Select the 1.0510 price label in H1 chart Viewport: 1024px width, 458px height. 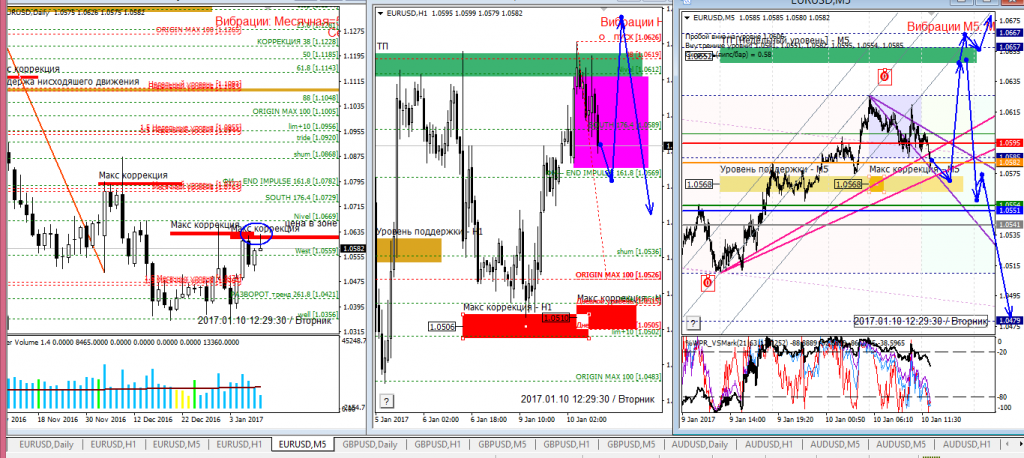554,318
